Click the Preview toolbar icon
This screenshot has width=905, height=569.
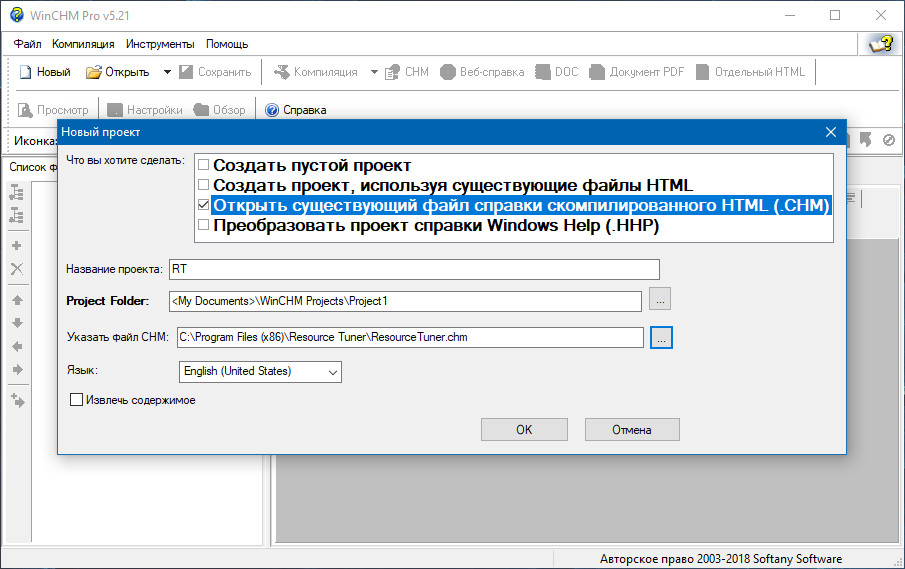click(25, 110)
